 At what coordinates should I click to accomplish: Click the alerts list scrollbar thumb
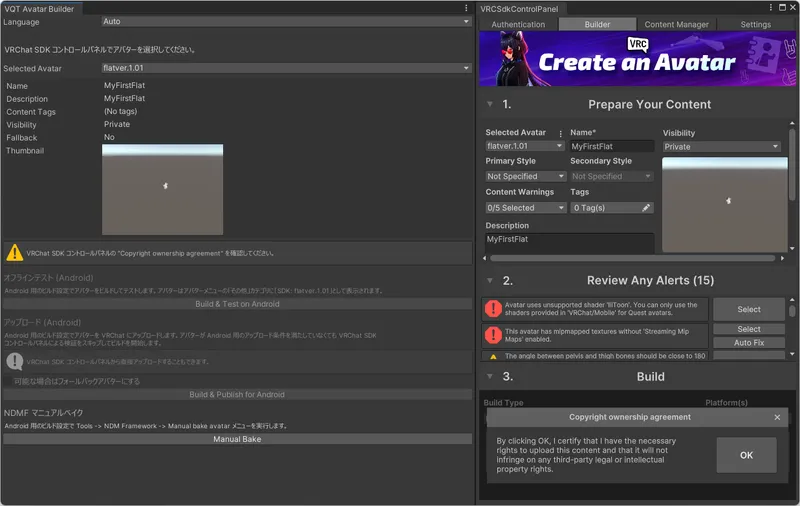(x=792, y=311)
